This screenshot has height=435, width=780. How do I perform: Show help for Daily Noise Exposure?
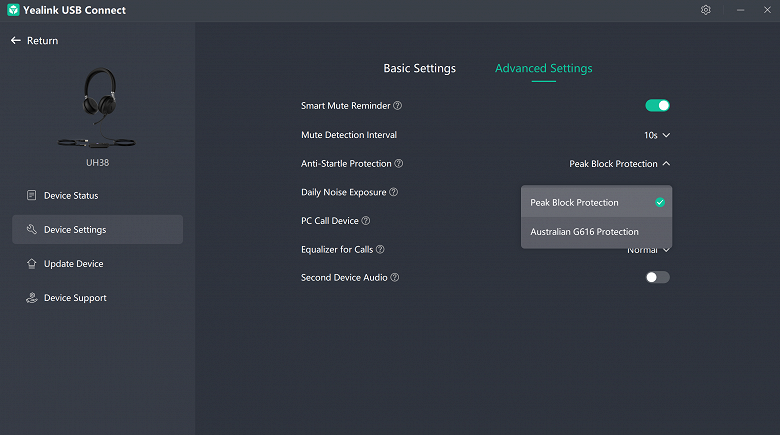393,192
